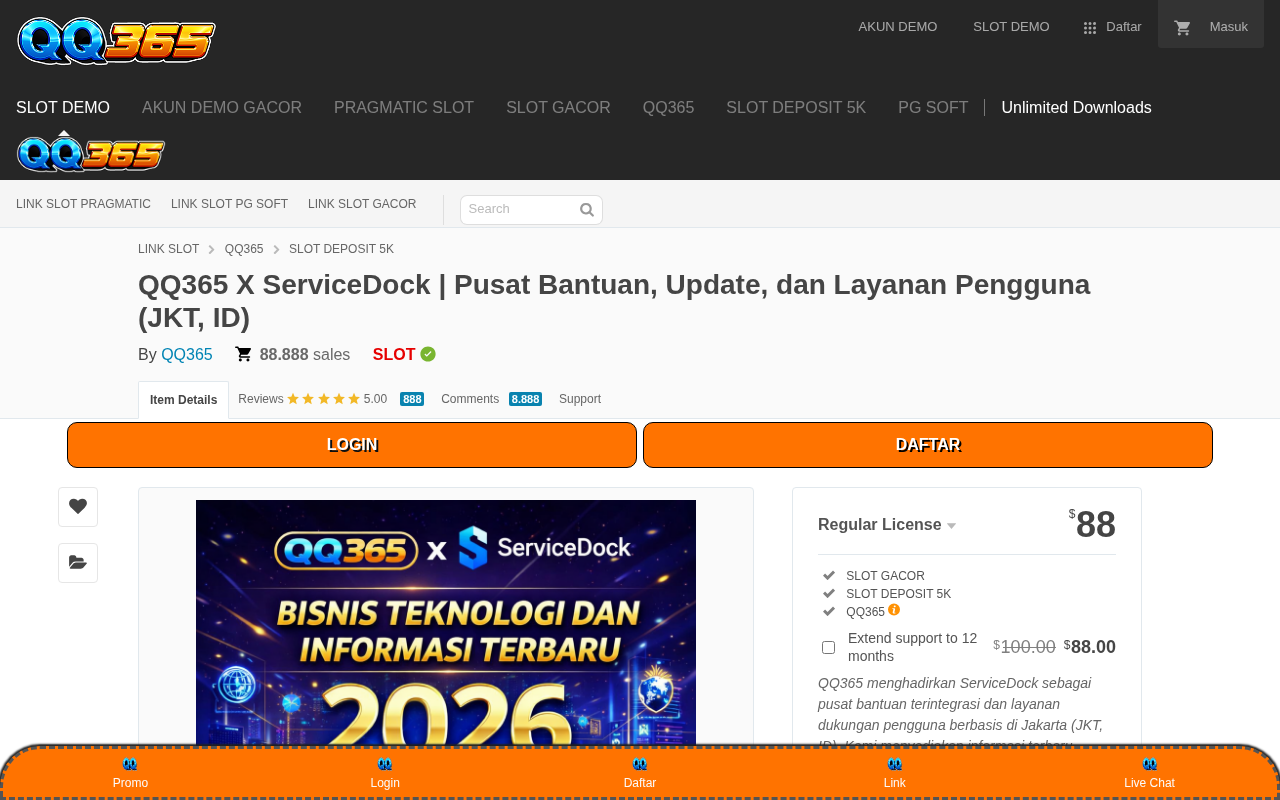The image size is (1280, 800).
Task: Click the QQ365 logo at top left
Action: [116, 41]
